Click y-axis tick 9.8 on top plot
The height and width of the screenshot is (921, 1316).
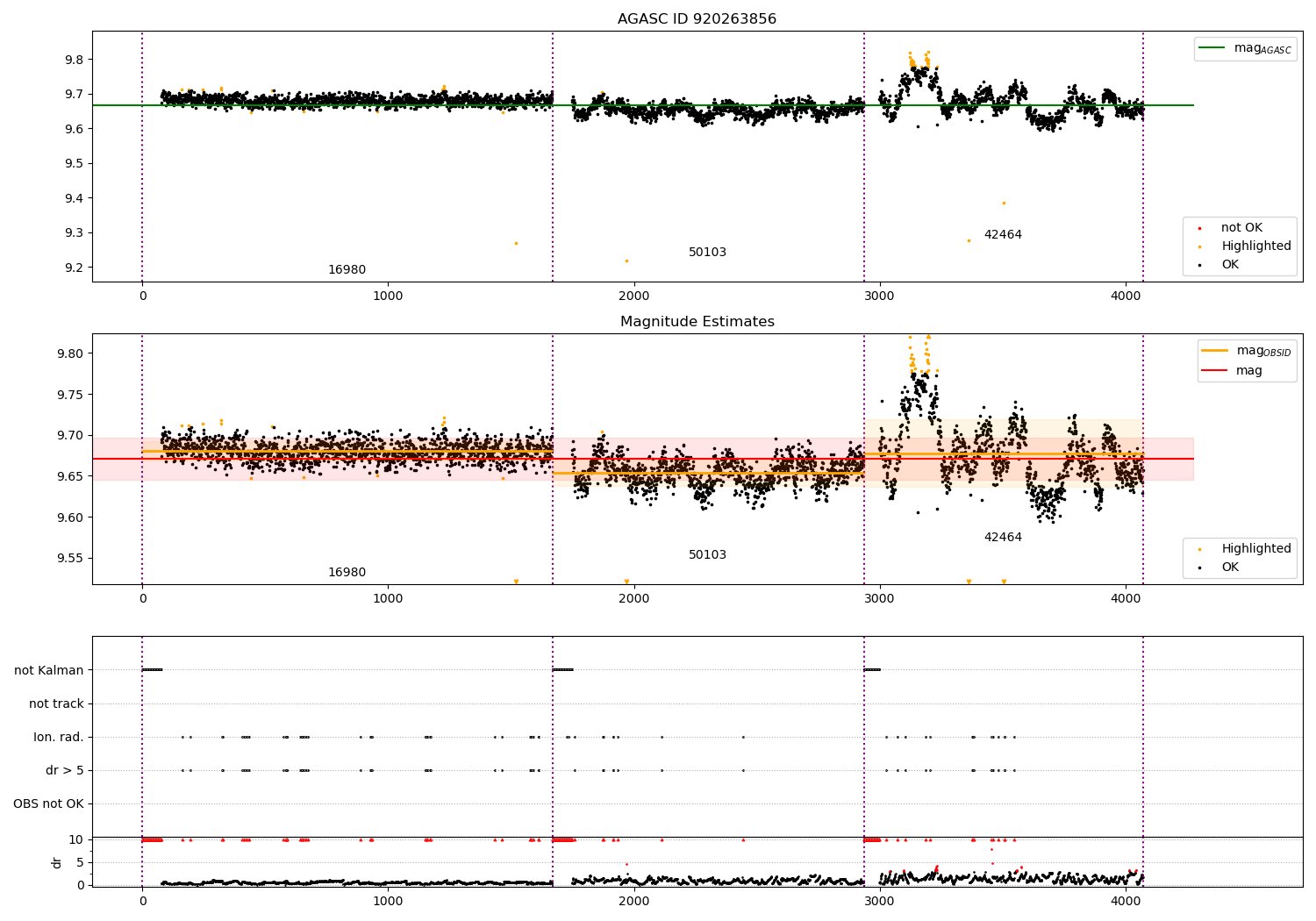(x=73, y=60)
